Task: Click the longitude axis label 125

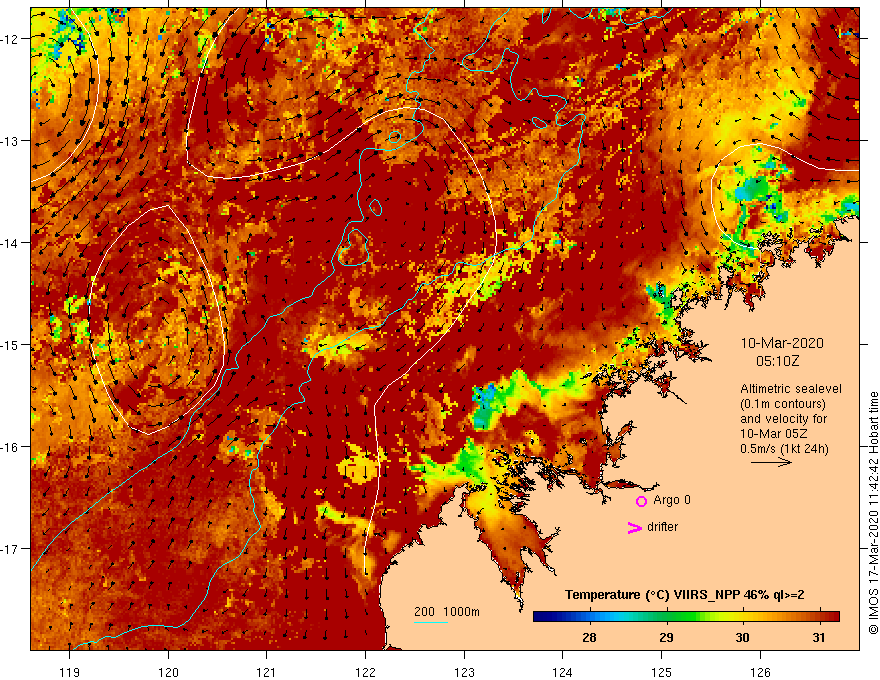Action: [x=662, y=672]
